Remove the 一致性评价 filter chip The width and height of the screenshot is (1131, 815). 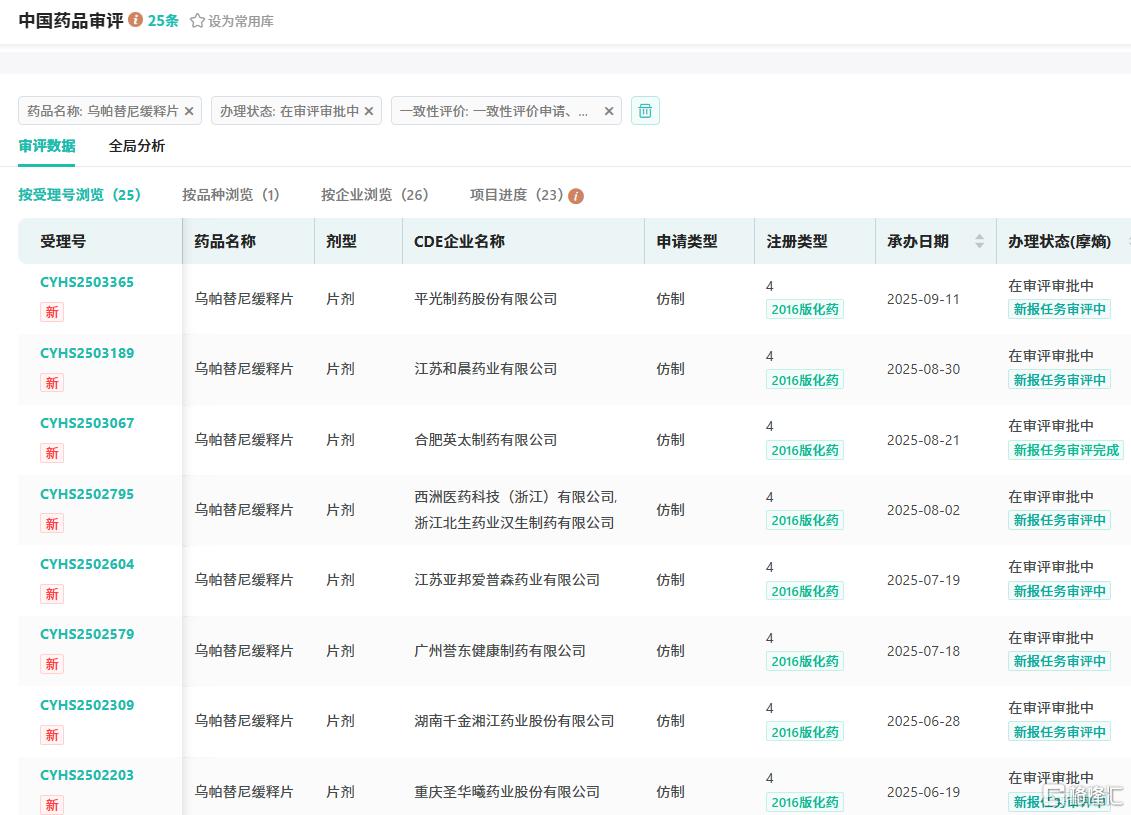609,111
